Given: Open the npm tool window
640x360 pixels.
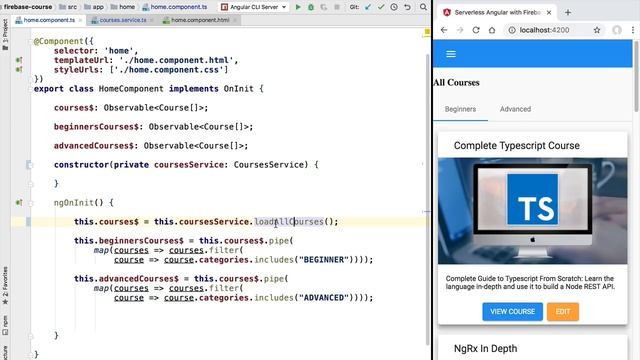Looking at the screenshot, I should tap(5, 325).
